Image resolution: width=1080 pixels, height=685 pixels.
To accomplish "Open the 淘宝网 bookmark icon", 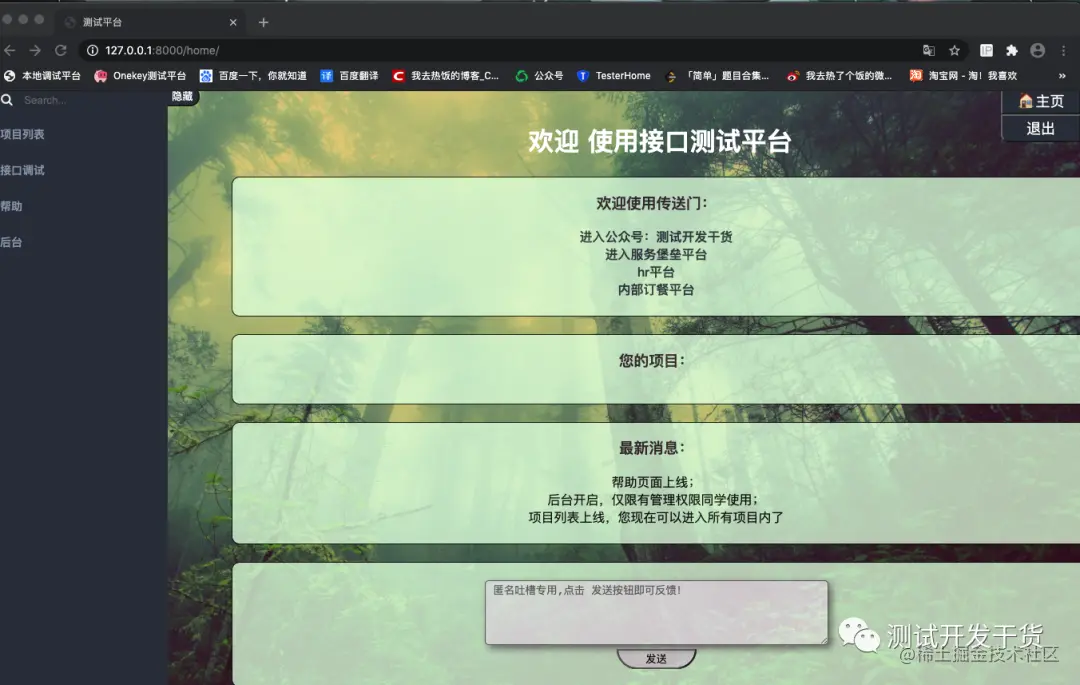I will [x=914, y=75].
